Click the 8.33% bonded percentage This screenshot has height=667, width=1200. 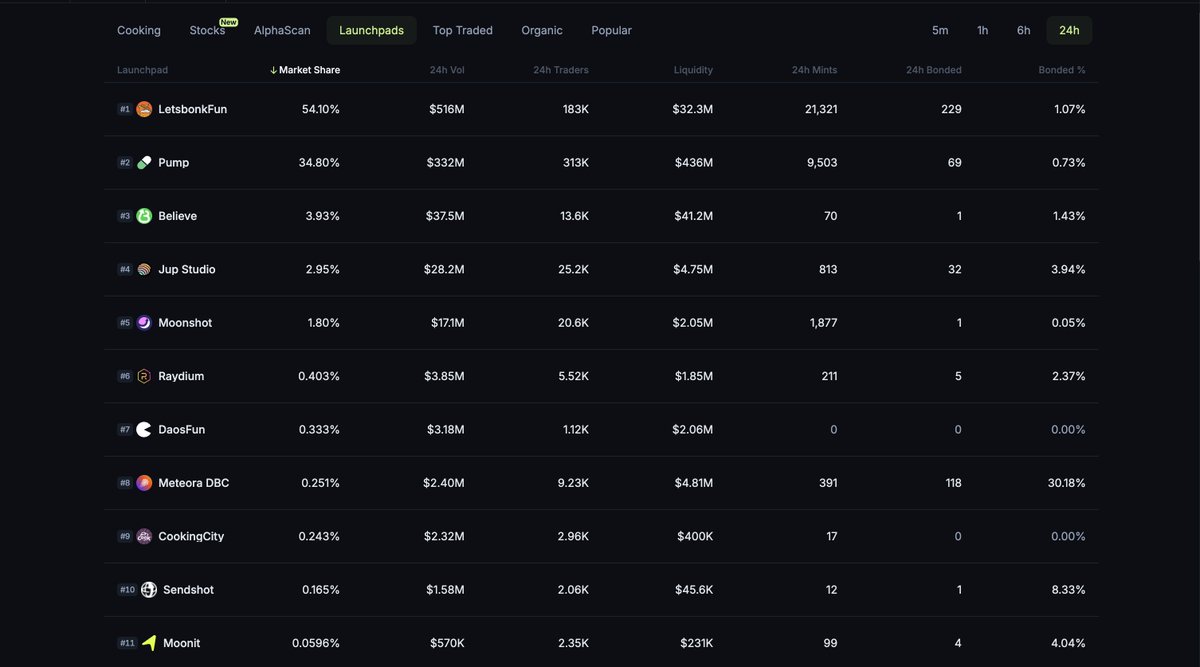(x=1069, y=590)
